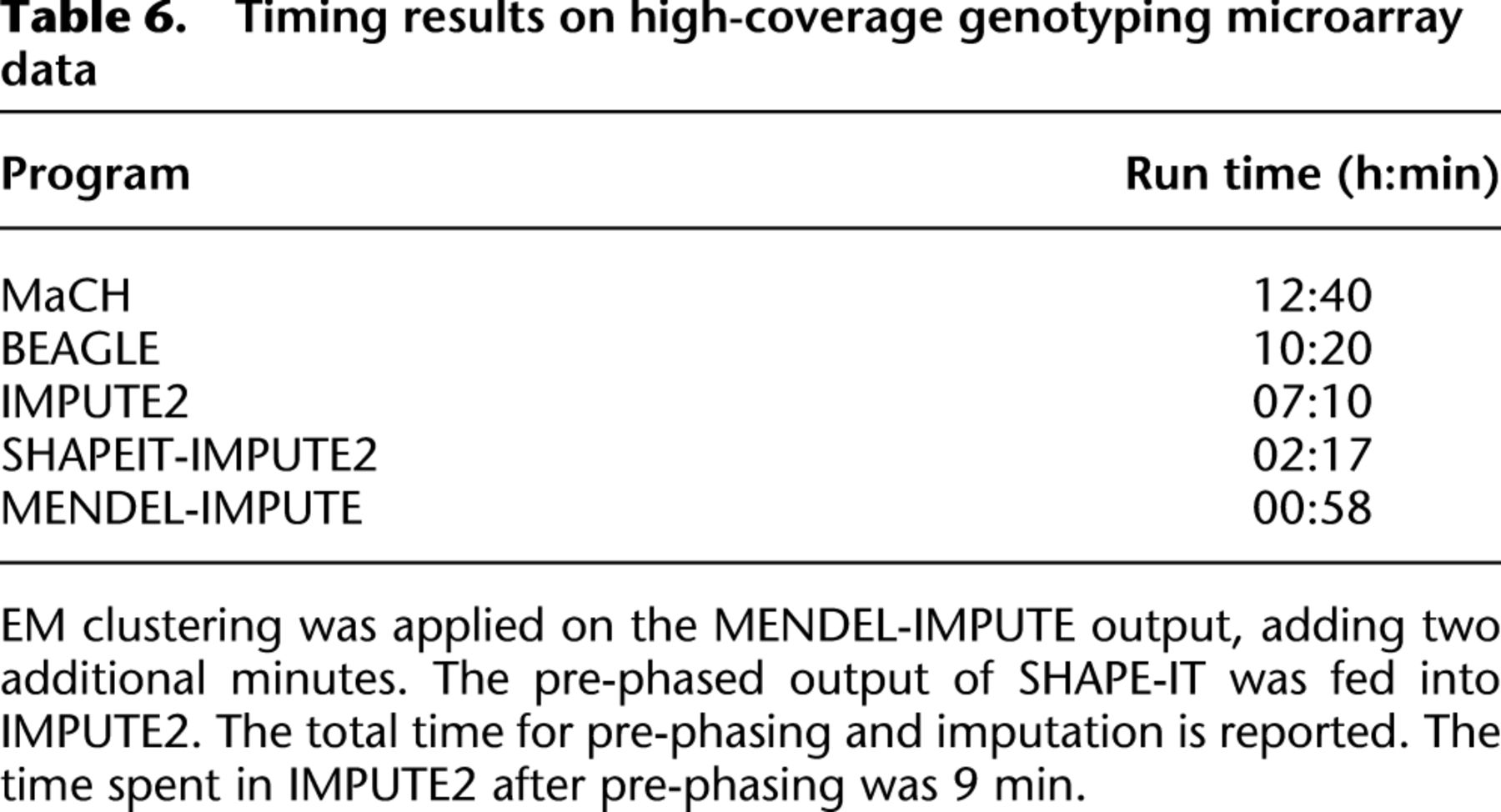The width and height of the screenshot is (1501, 812).
Task: Click the BEAGLE program row label
Action: coord(79,348)
